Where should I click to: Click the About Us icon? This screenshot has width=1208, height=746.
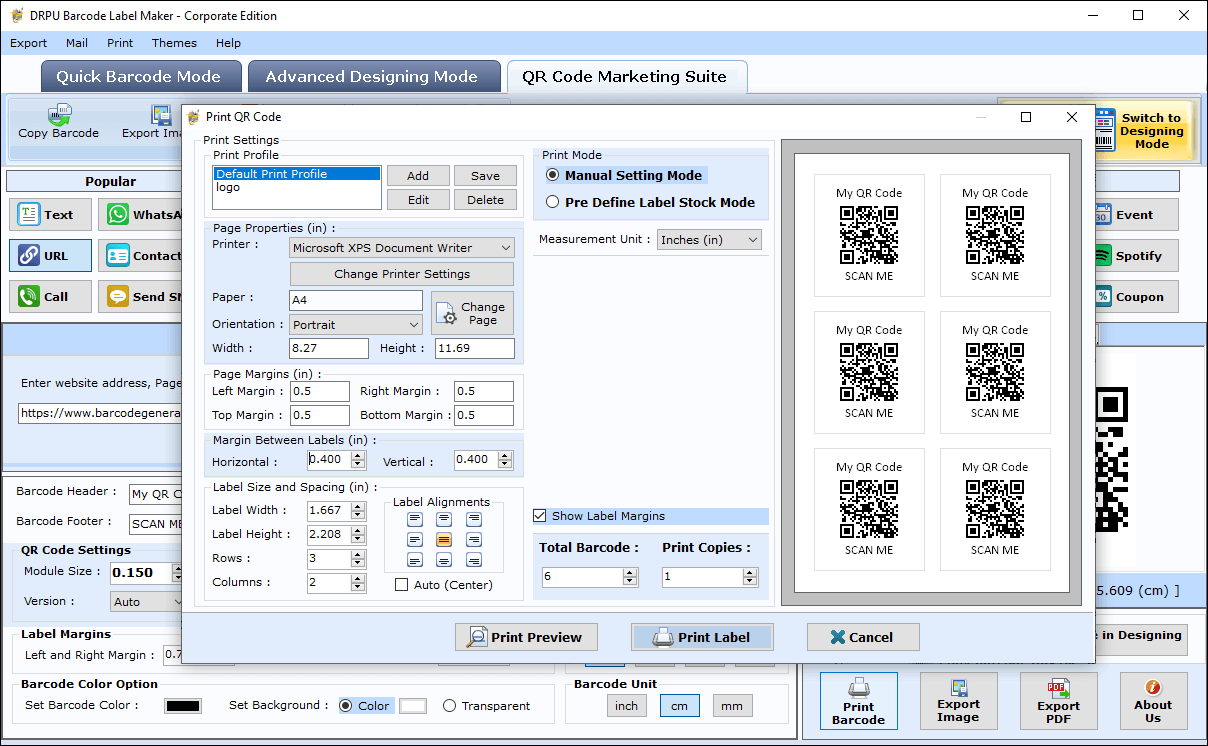click(1153, 687)
